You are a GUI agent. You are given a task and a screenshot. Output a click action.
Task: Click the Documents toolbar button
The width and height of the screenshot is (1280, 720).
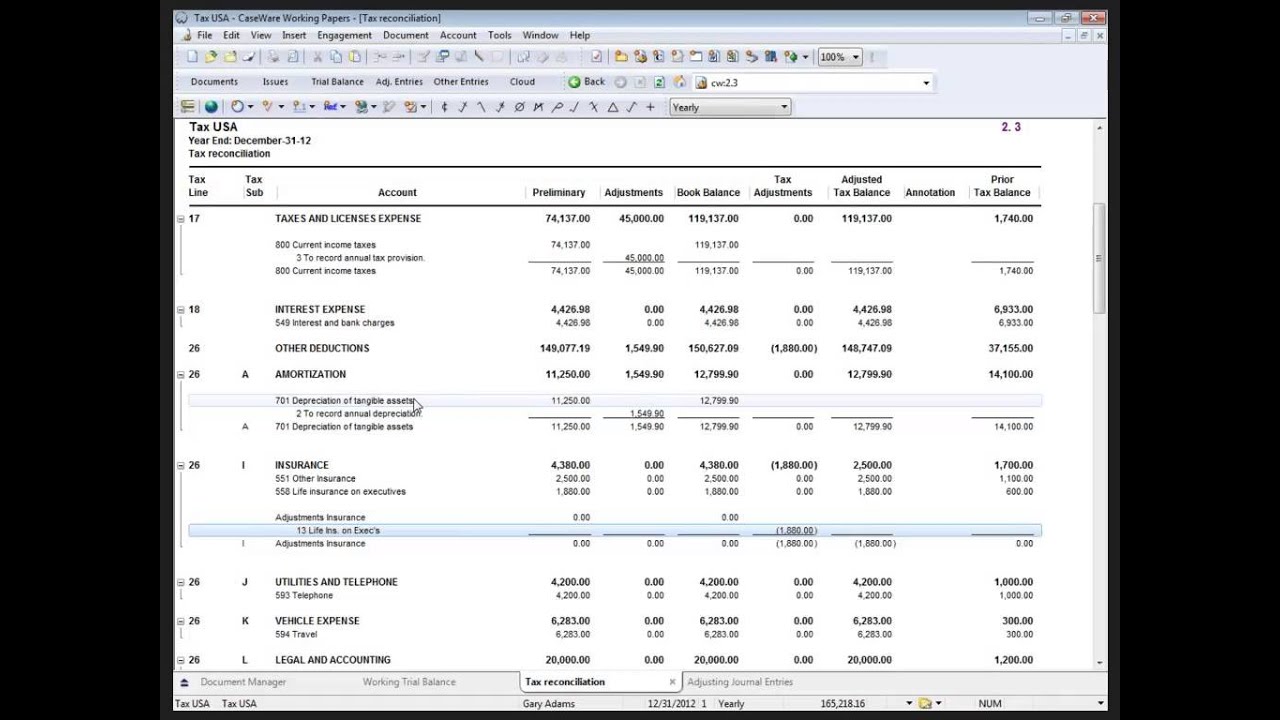214,82
